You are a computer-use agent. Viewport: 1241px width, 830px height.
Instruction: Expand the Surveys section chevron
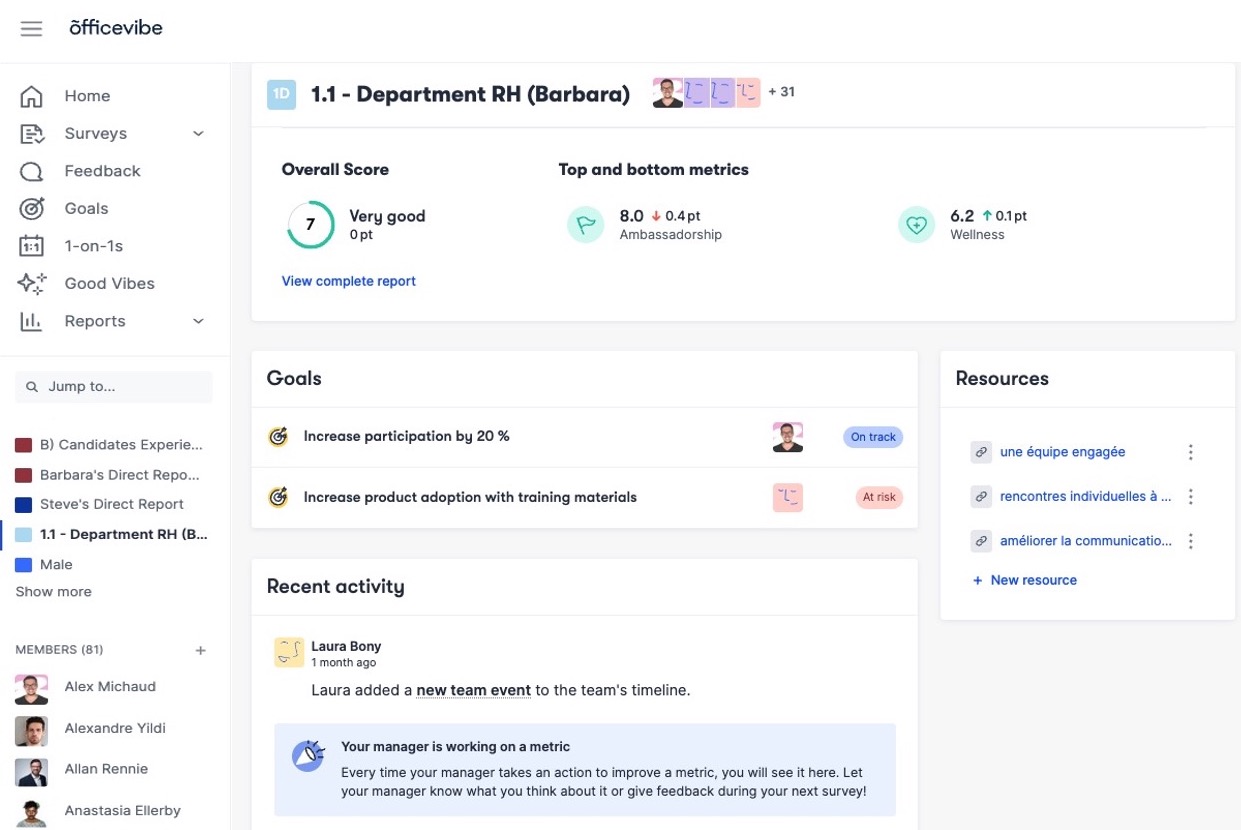pos(197,133)
